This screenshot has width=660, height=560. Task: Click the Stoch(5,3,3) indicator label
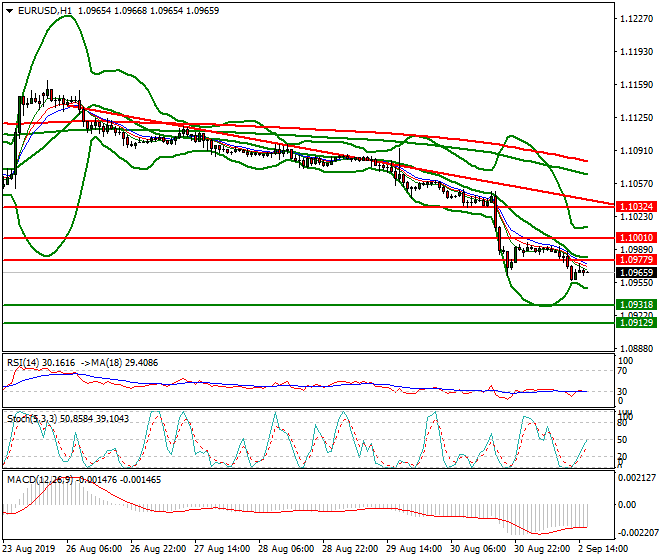coord(30,417)
